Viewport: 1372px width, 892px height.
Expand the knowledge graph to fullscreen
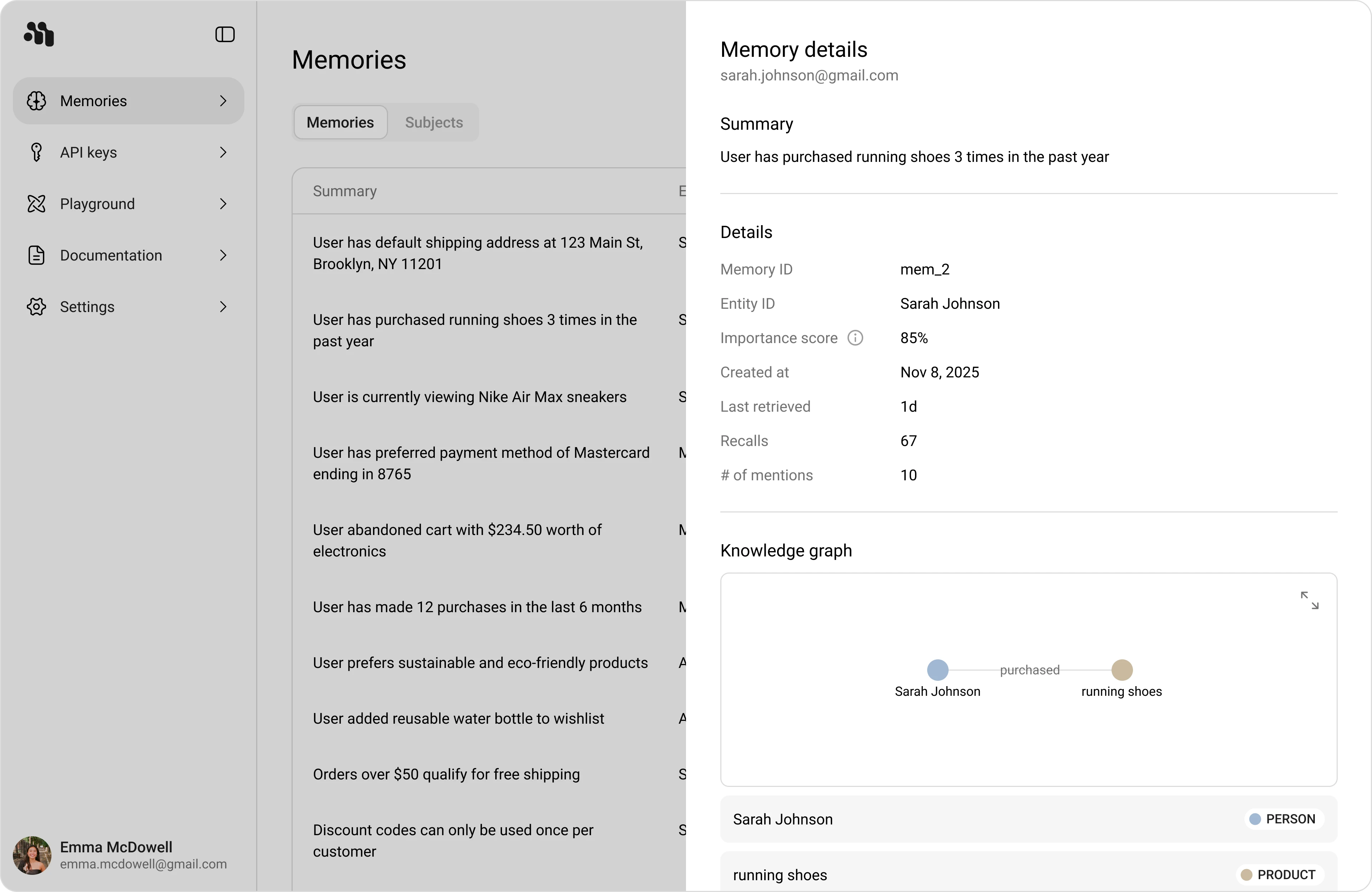1309,600
